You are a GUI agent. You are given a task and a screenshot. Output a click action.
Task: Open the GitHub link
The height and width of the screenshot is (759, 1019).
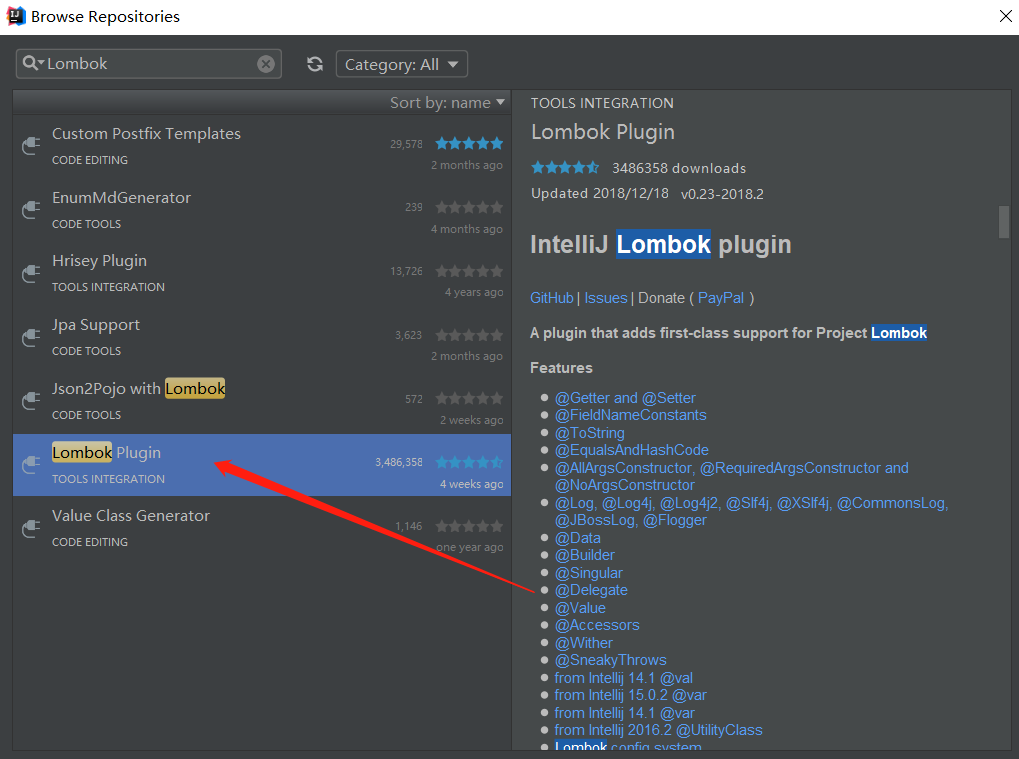[552, 298]
